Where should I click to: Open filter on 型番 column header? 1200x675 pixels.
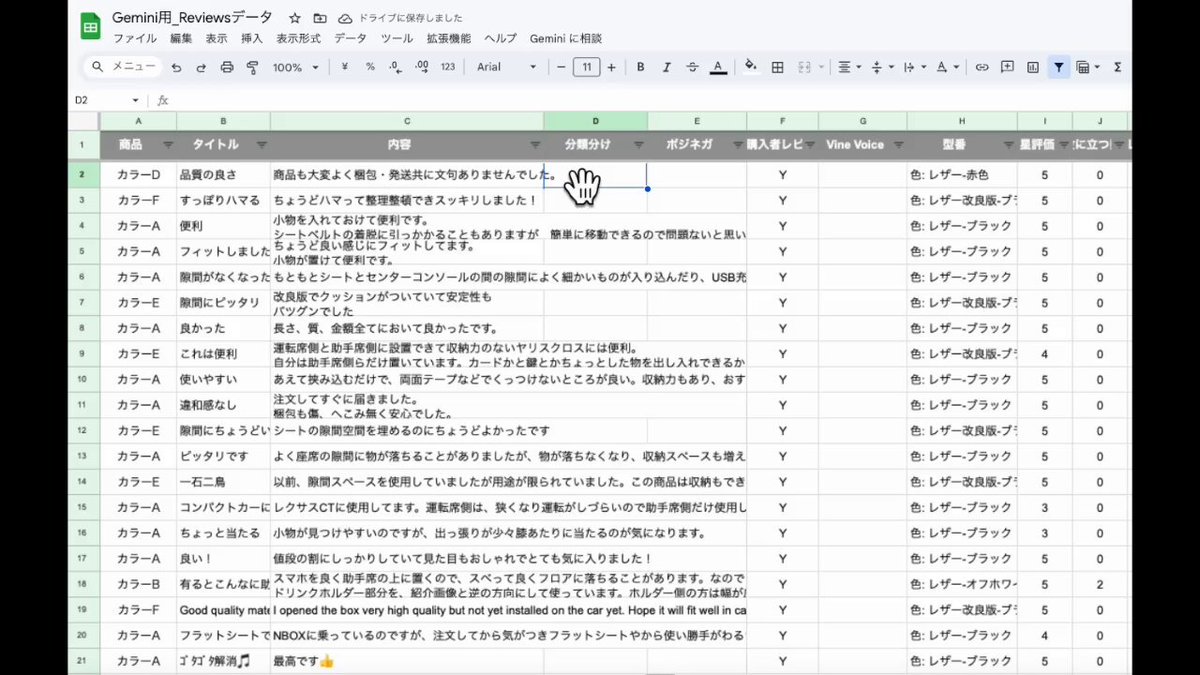(x=1007, y=145)
